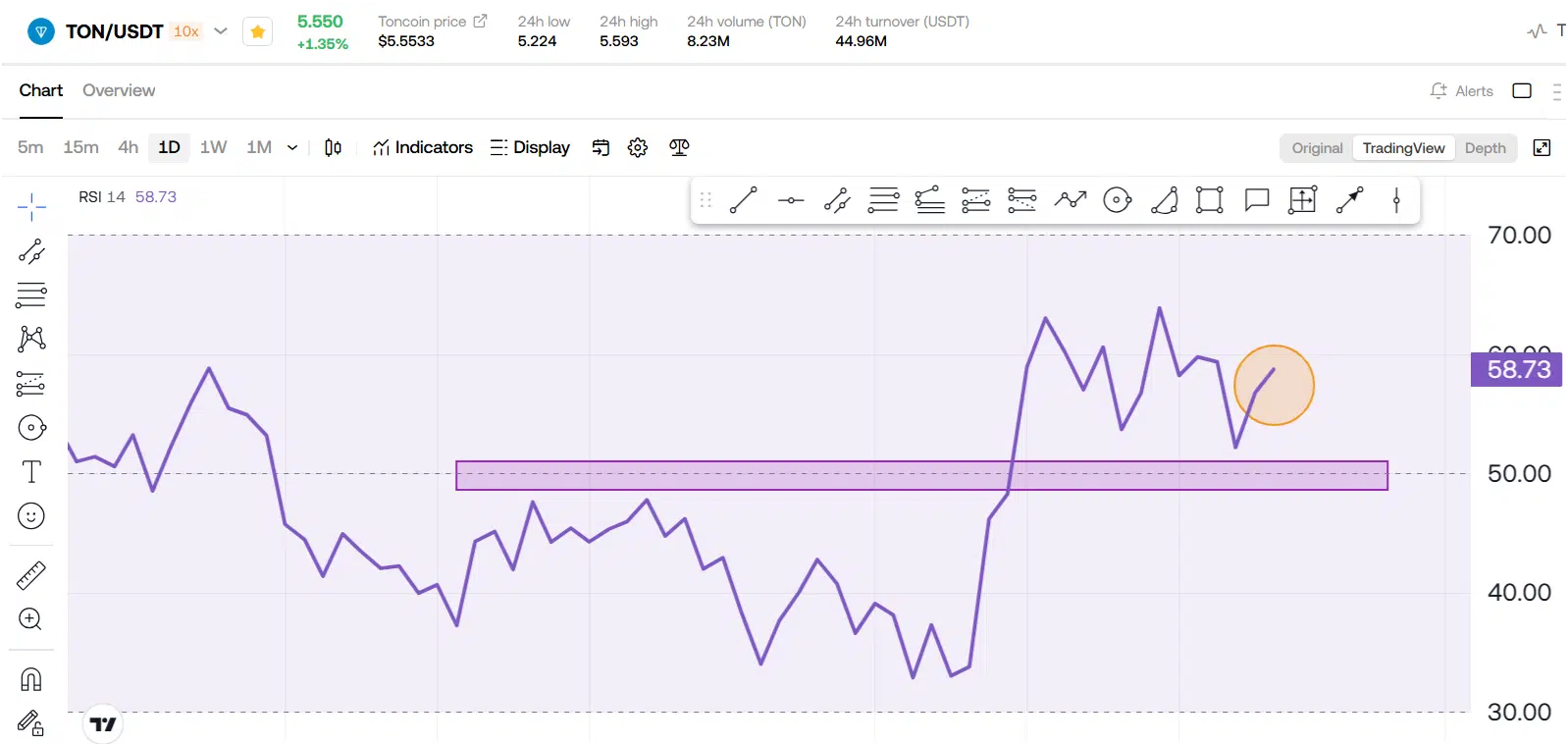1568x746 pixels.
Task: Select the callout comment tool
Action: (1257, 200)
